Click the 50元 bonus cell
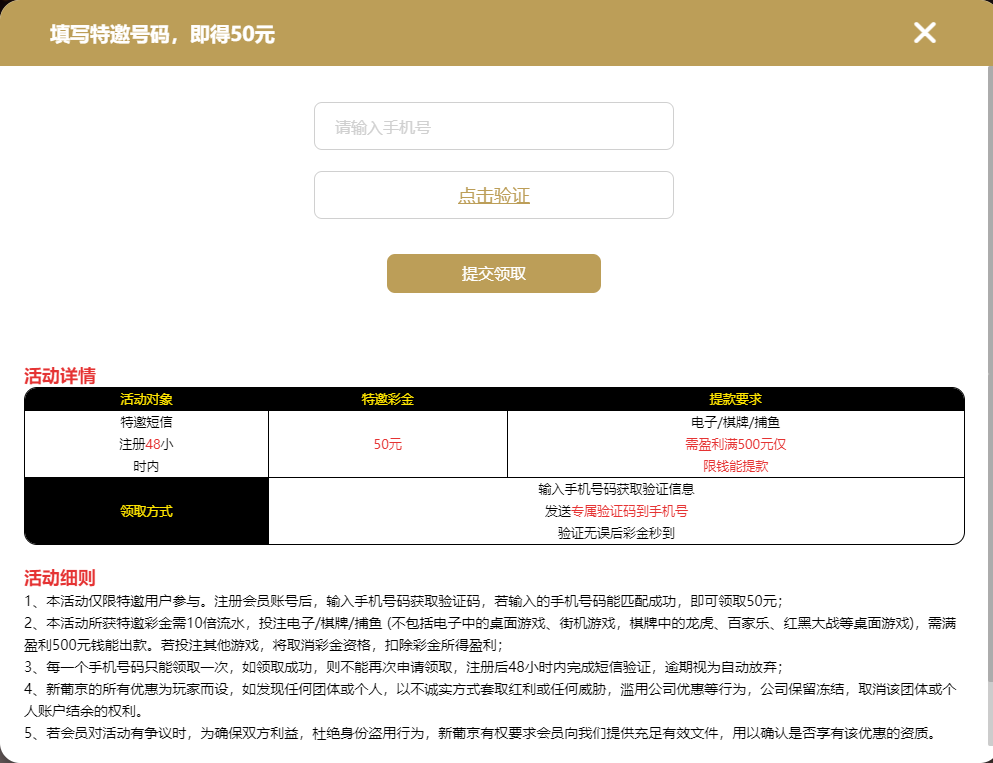993x763 pixels. (x=388, y=445)
